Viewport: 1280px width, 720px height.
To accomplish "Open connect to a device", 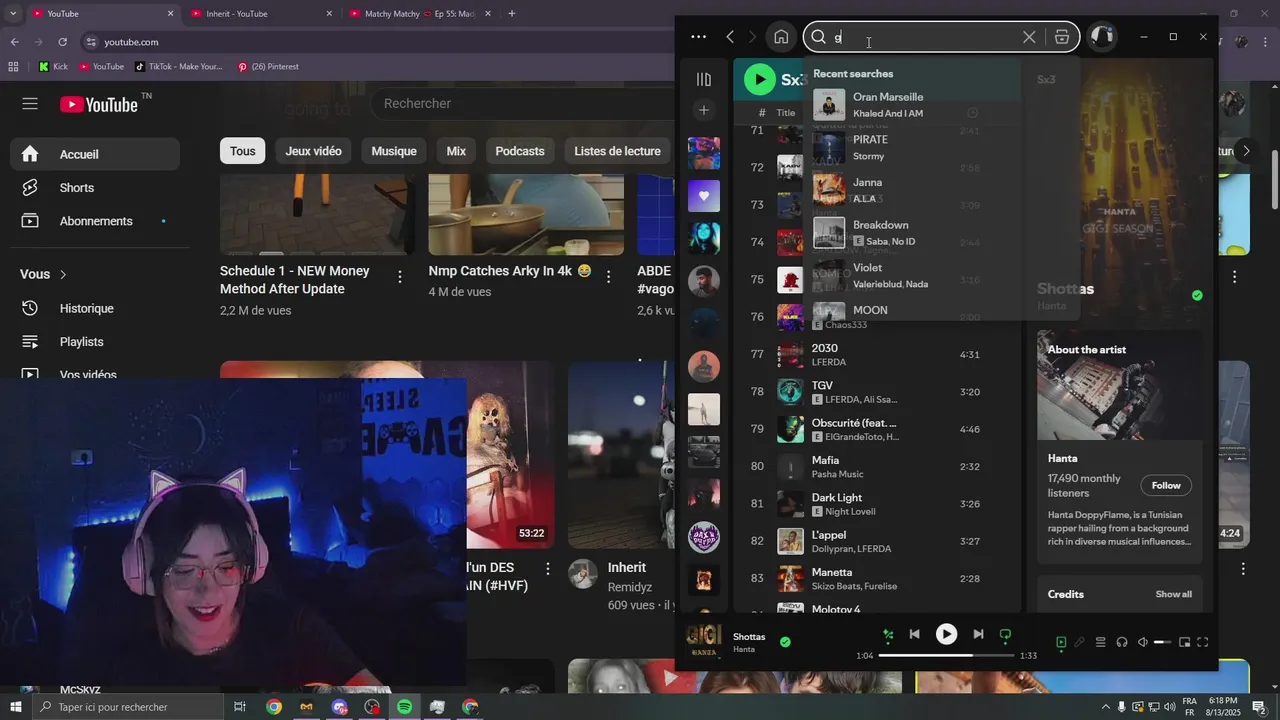I will pos(1122,642).
